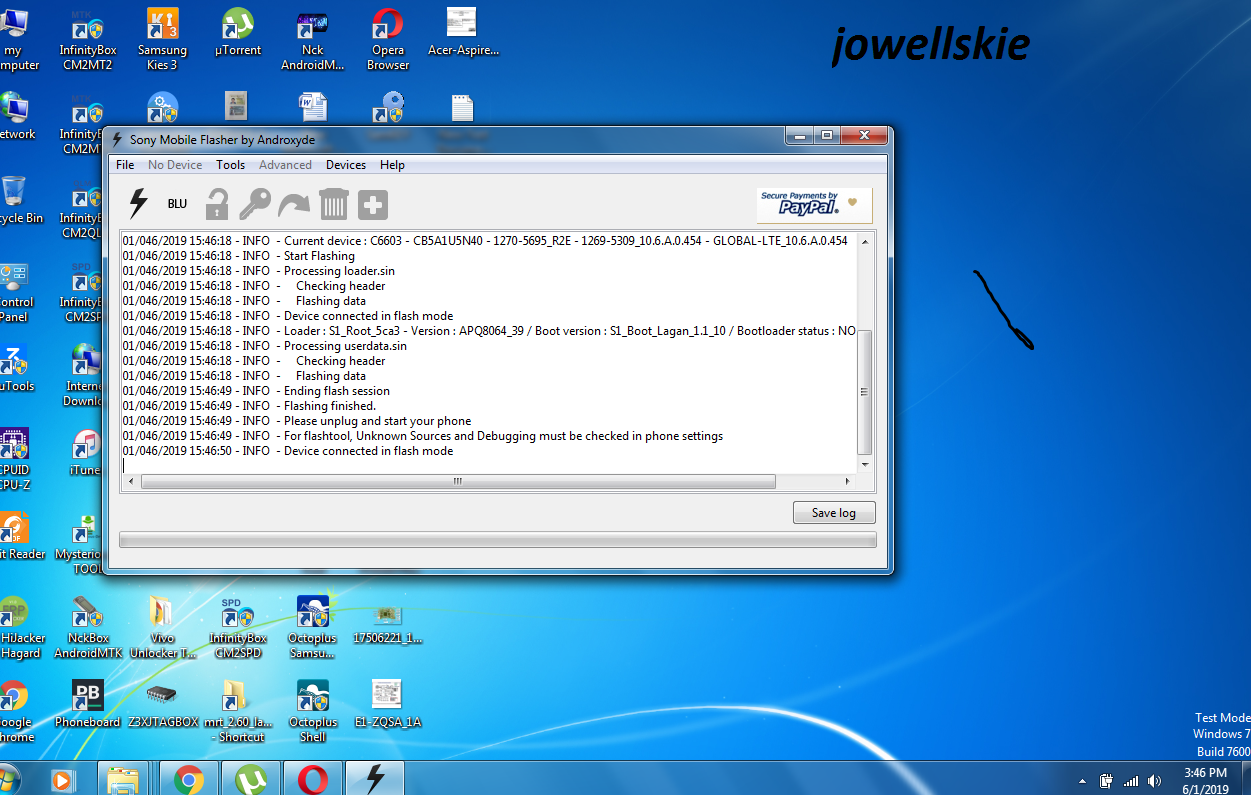Screen dimensions: 1251x795
Task: Click the key icon in Flasher toolbar
Action: [255, 204]
